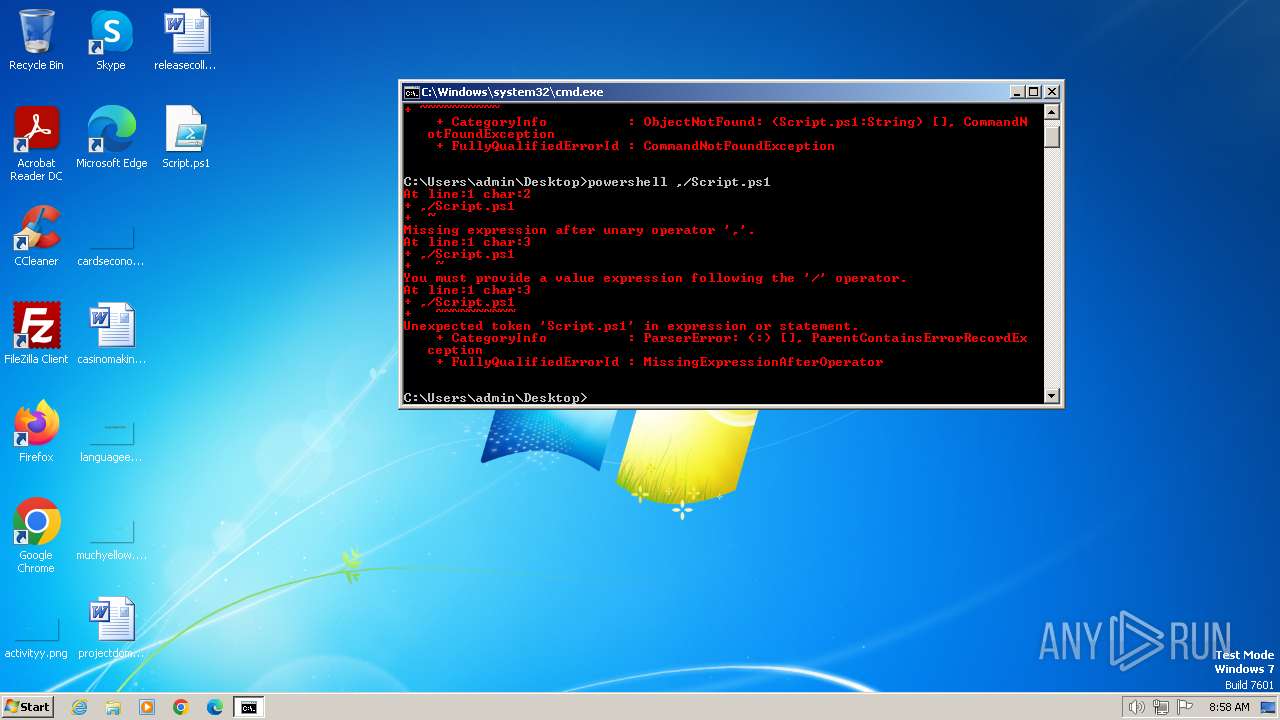Open the volume control tray icon
This screenshot has width=1280, height=720.
point(1137,707)
